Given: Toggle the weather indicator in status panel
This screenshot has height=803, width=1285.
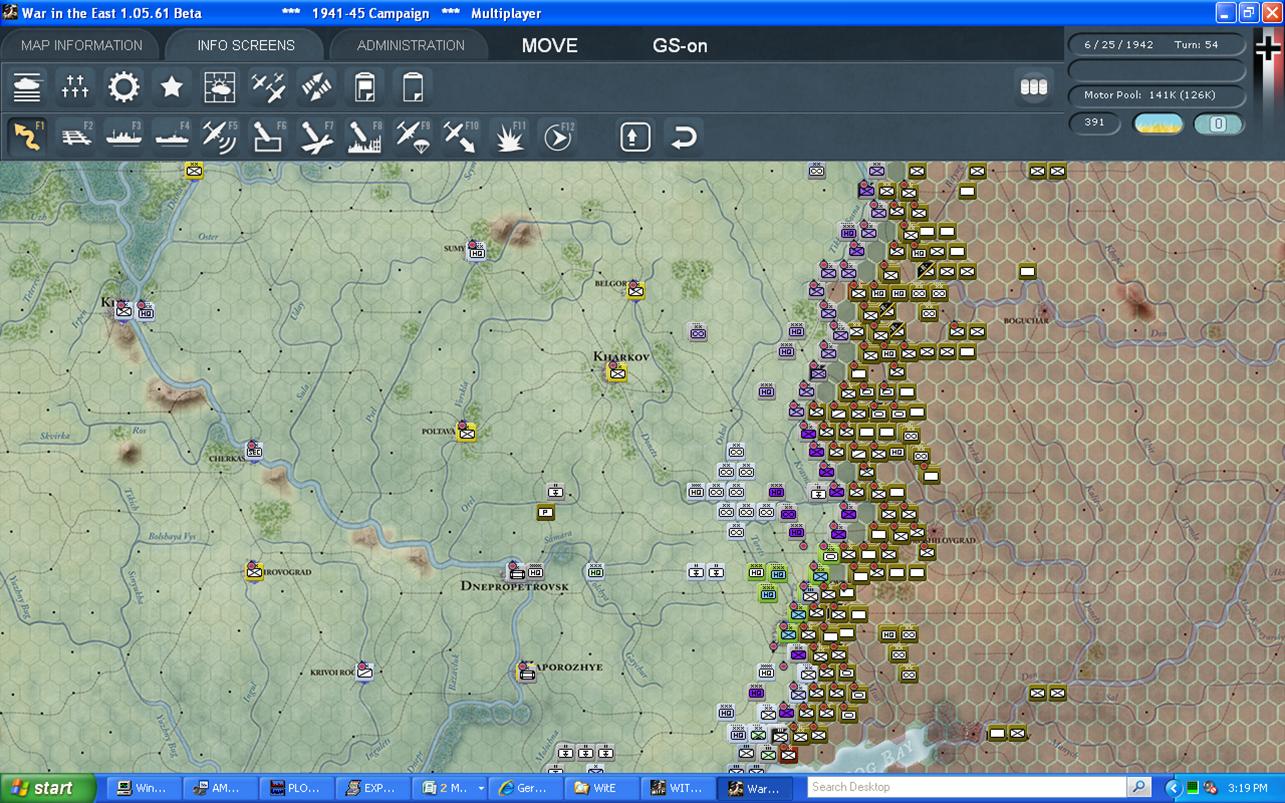Looking at the screenshot, I should point(1158,124).
